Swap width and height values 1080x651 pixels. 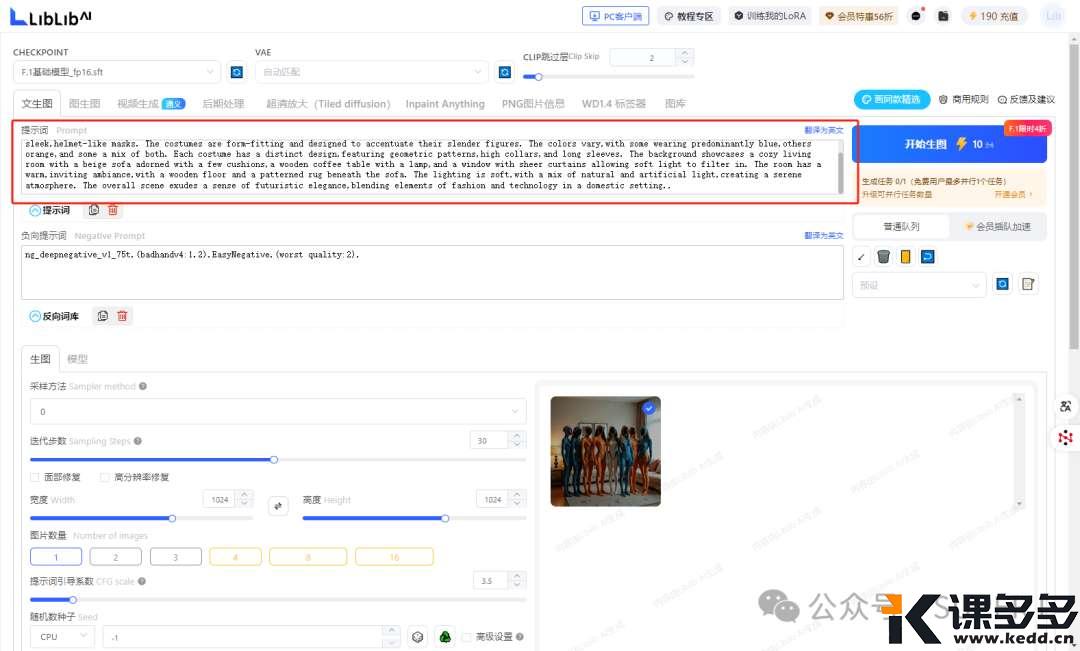(x=279, y=506)
